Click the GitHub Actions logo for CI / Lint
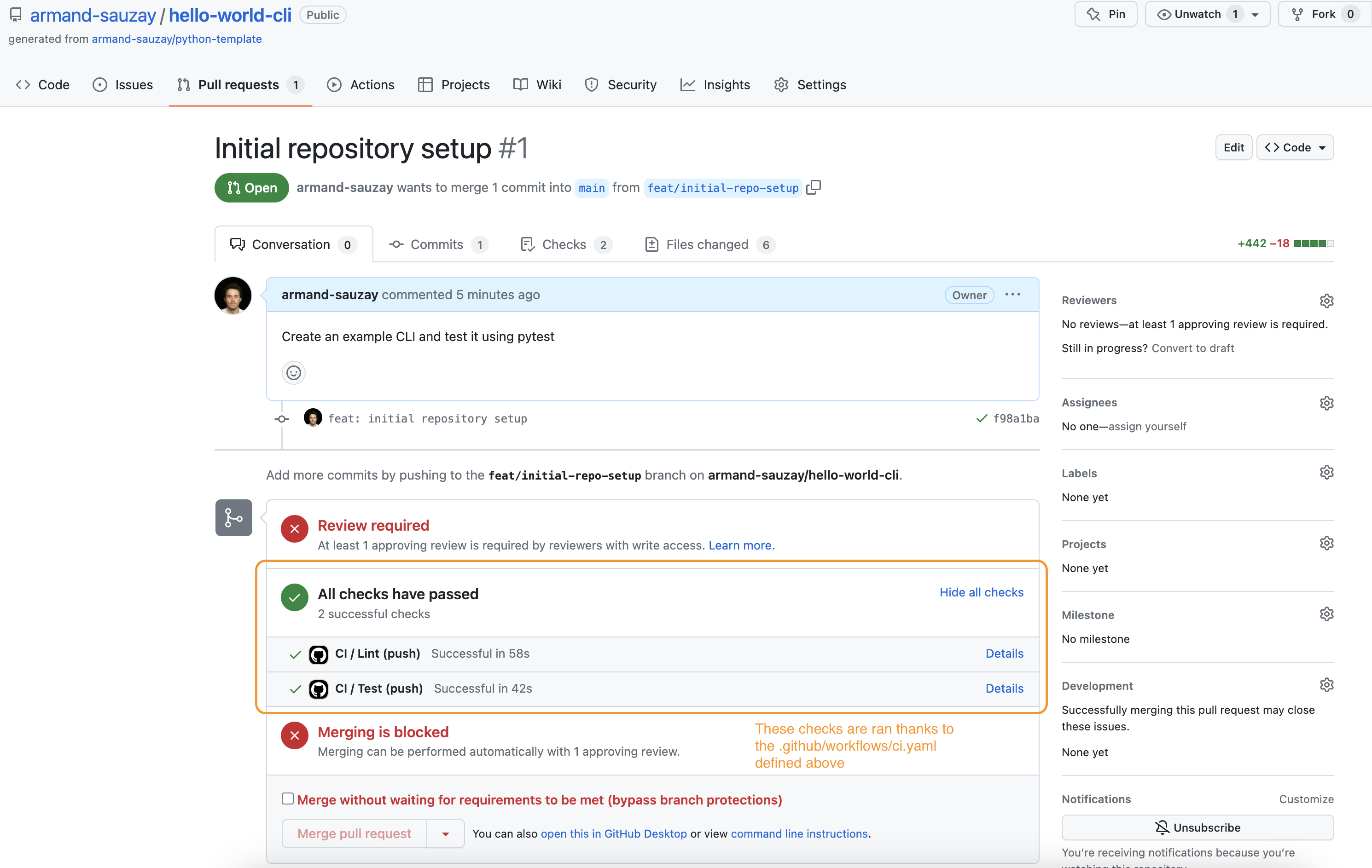Screen dimensions: 1372x868 tap(318, 654)
